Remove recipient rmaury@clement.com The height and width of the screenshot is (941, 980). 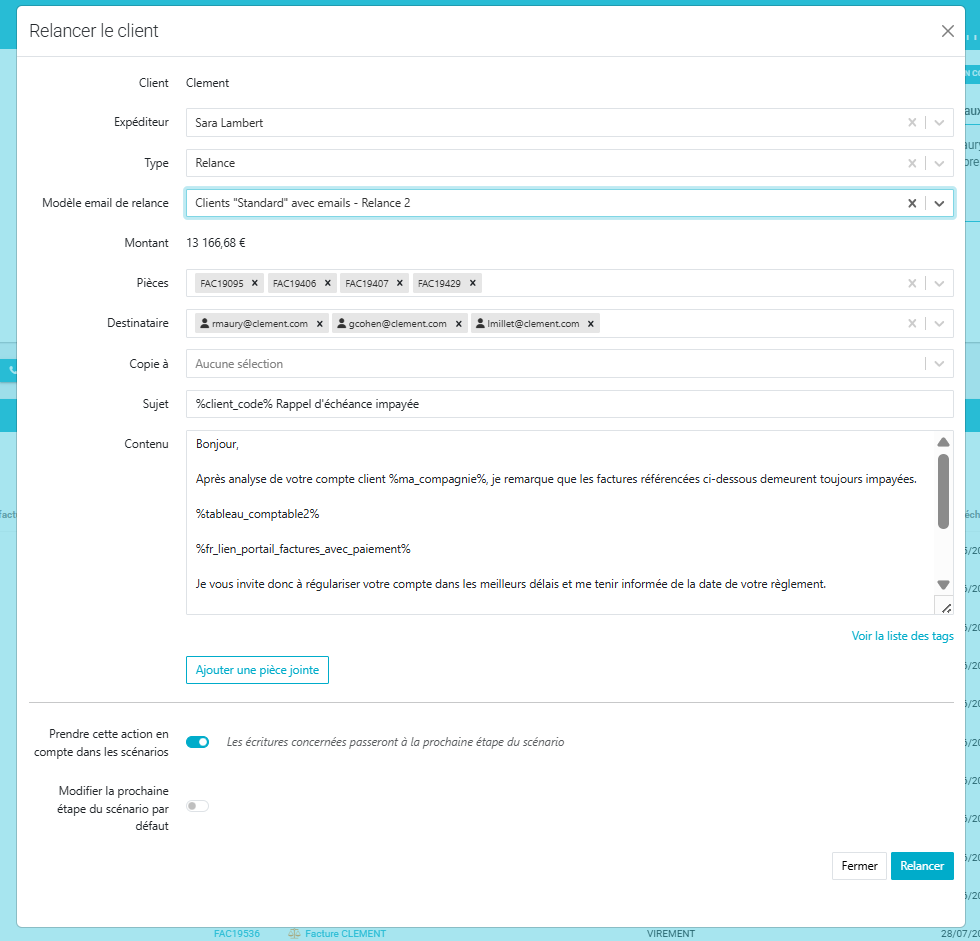click(319, 323)
